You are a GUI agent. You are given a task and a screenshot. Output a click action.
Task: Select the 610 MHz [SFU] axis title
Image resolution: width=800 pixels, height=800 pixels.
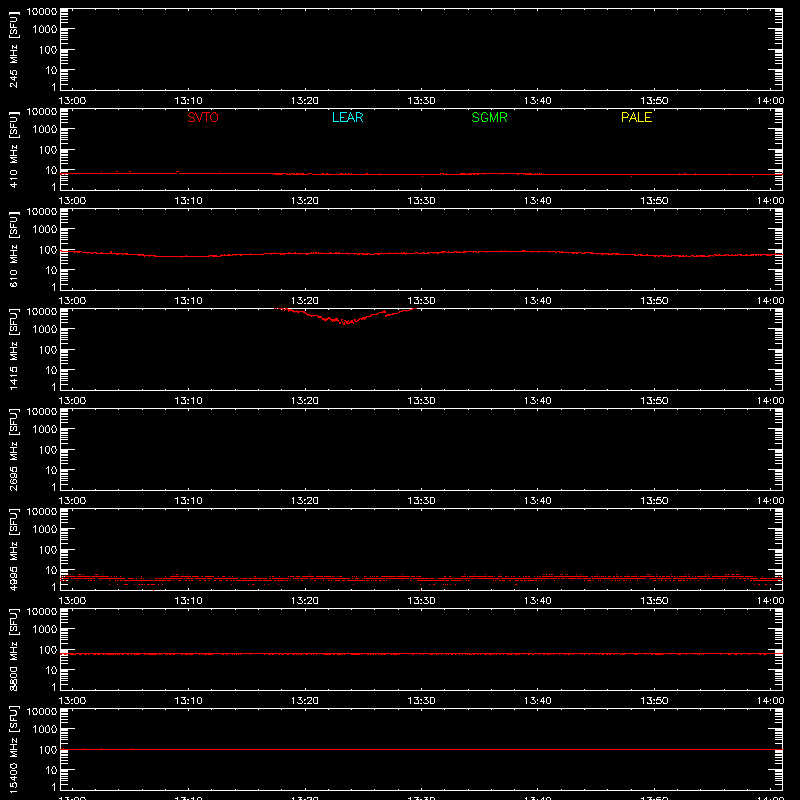pyautogui.click(x=14, y=249)
